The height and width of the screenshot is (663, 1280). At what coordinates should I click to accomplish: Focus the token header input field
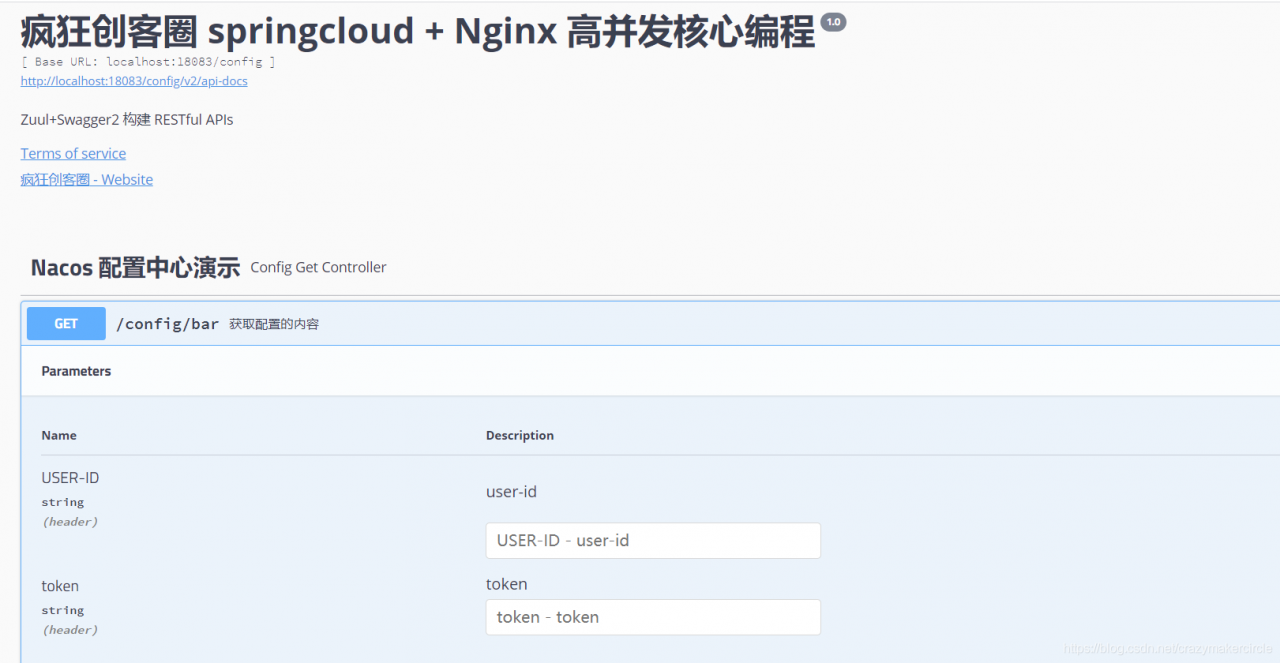[x=653, y=617]
